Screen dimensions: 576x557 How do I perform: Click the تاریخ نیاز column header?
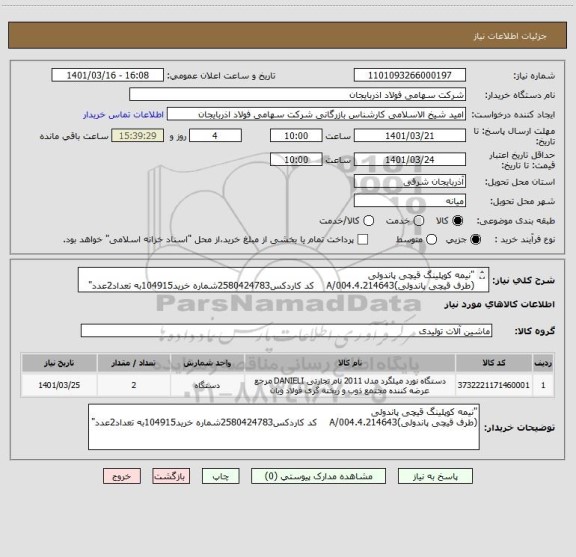pyautogui.click(x=59, y=363)
